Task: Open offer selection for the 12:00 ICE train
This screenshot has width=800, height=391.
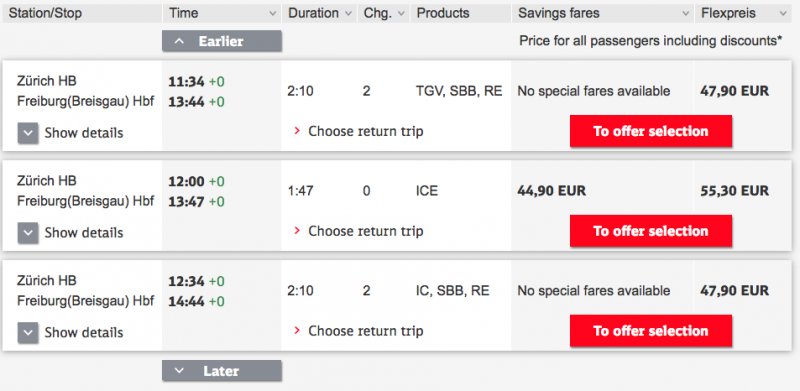Action: pos(651,231)
